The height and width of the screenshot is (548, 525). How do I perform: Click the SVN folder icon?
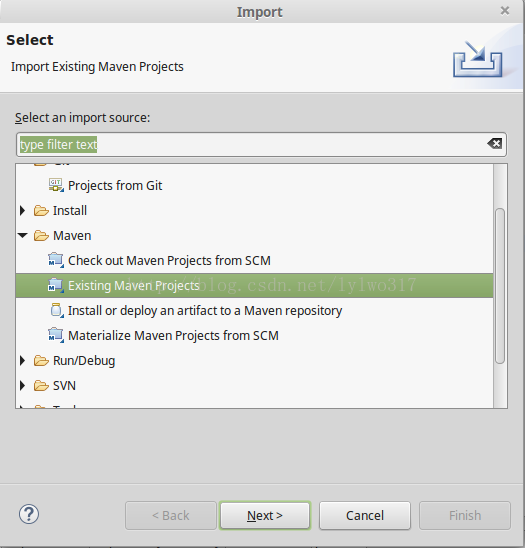41,385
